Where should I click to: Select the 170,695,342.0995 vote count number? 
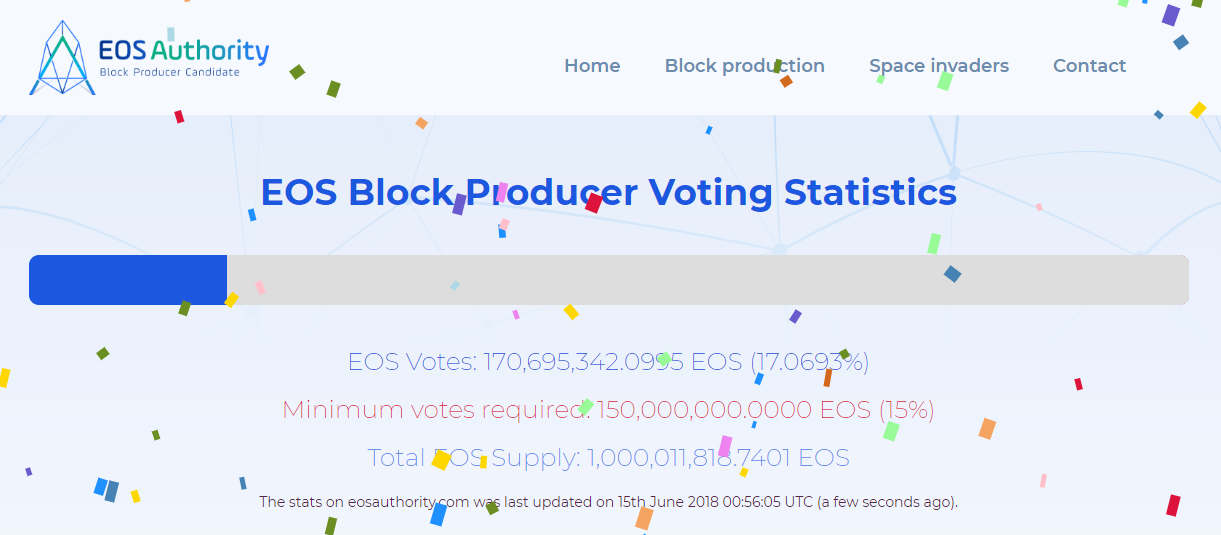coord(583,362)
